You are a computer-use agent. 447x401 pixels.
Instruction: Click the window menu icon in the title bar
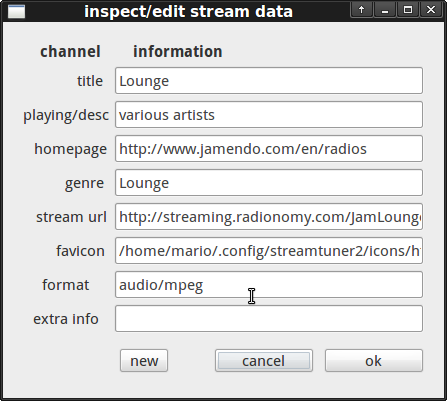point(16,11)
